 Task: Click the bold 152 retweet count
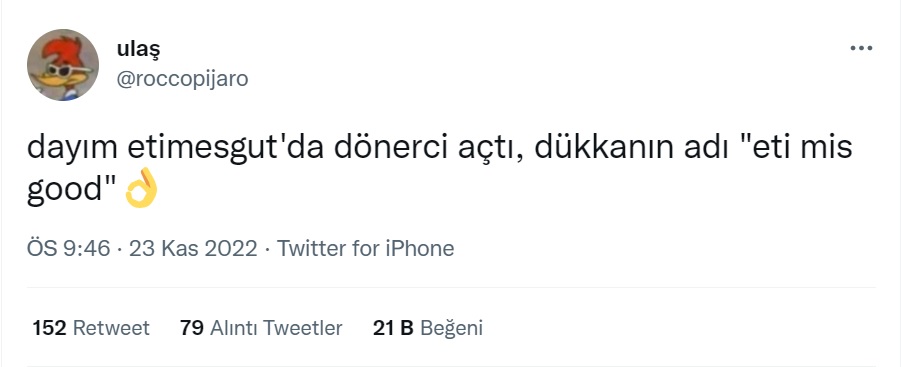[50, 328]
